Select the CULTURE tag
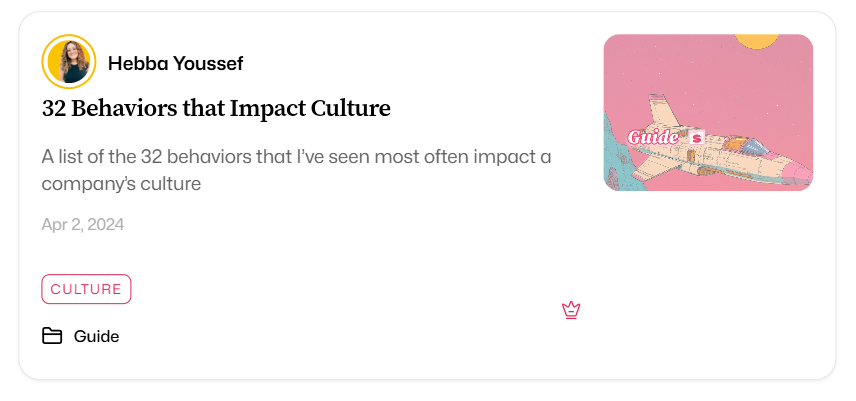Image resolution: width=856 pixels, height=401 pixels. tap(86, 289)
